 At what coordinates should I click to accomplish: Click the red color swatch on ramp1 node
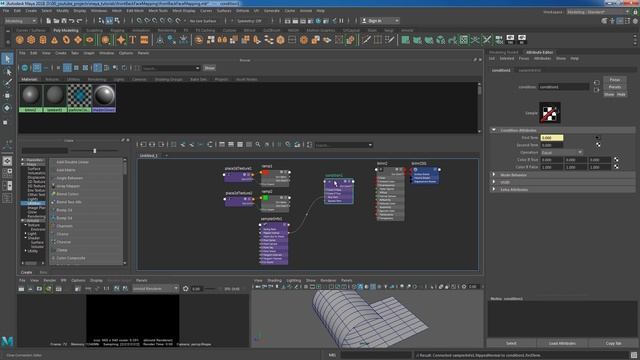(266, 172)
